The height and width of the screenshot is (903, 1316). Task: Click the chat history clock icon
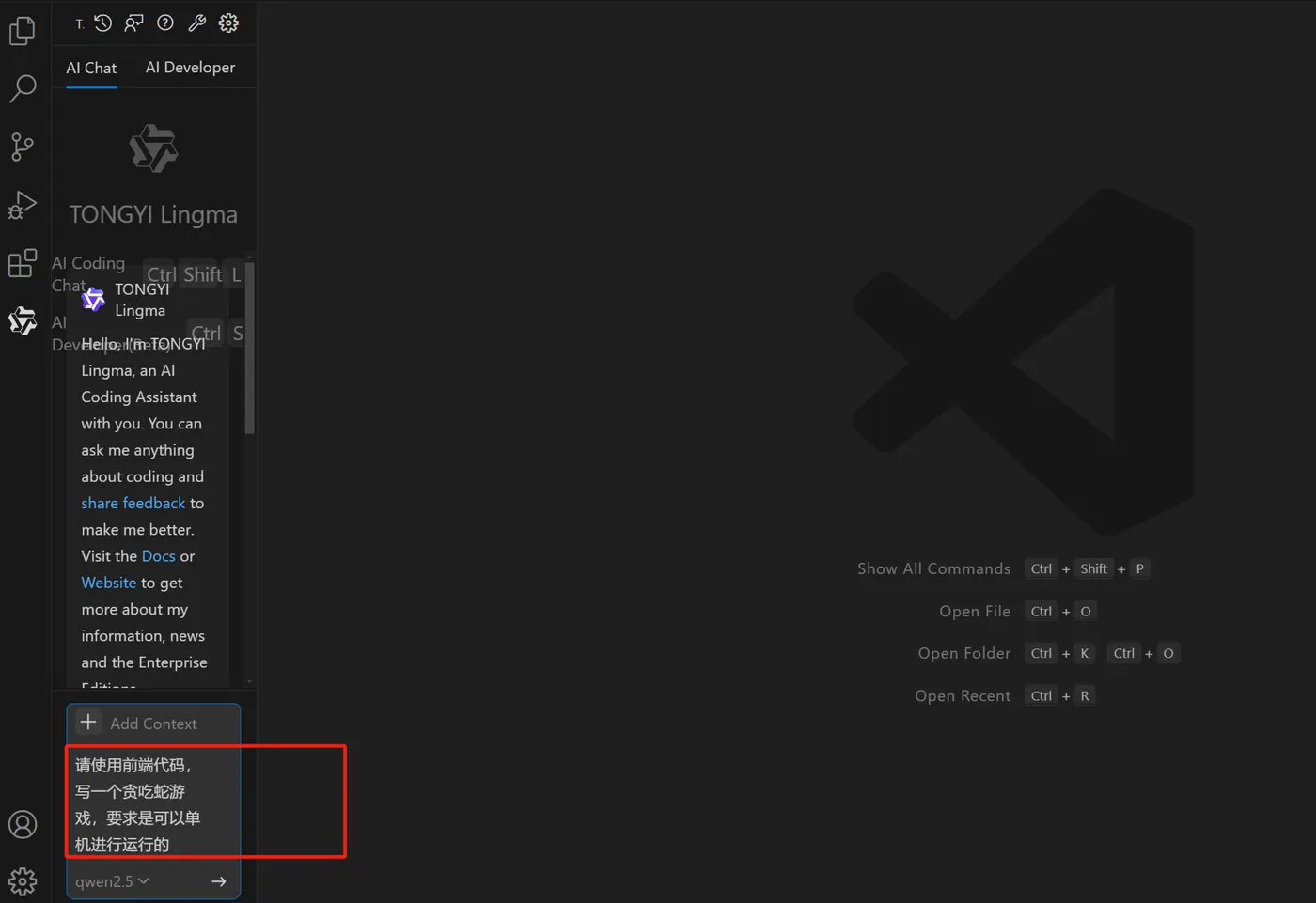(x=103, y=23)
